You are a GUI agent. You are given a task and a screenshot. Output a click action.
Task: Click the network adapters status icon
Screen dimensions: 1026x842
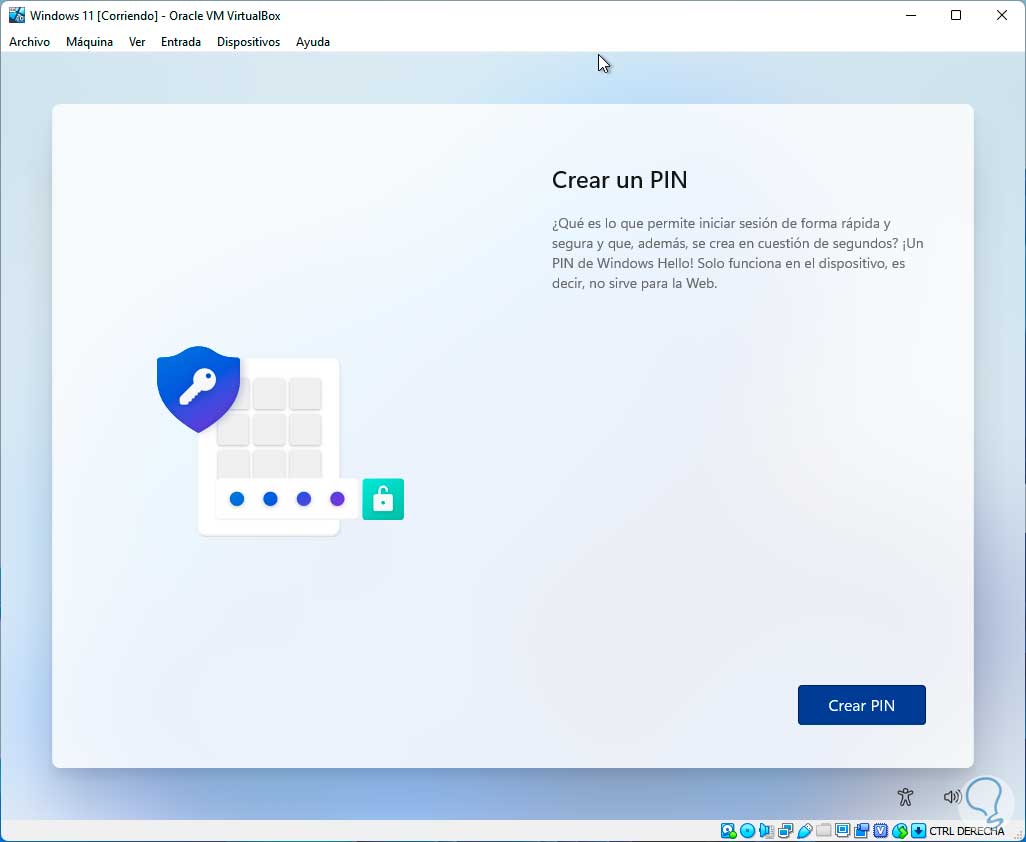(x=785, y=831)
